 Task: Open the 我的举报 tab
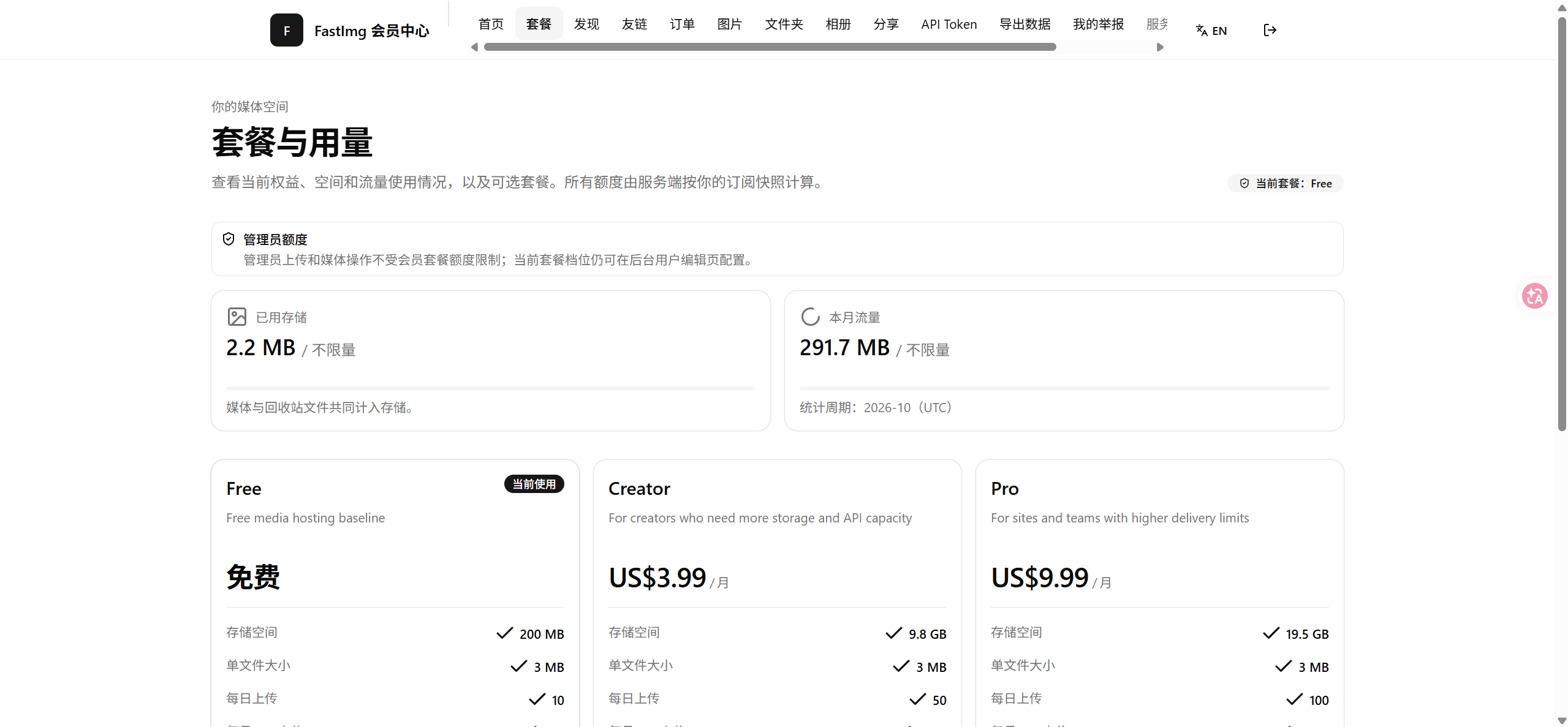(1098, 24)
